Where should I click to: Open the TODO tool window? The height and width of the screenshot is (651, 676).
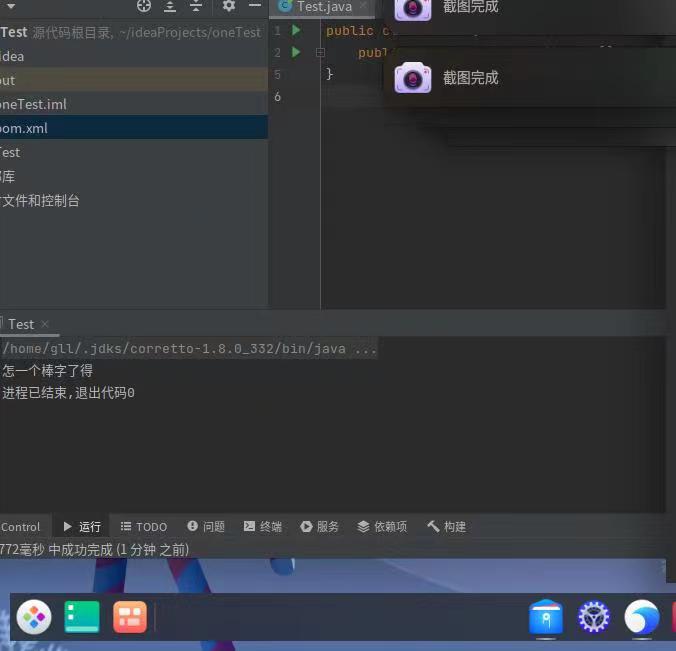144,527
